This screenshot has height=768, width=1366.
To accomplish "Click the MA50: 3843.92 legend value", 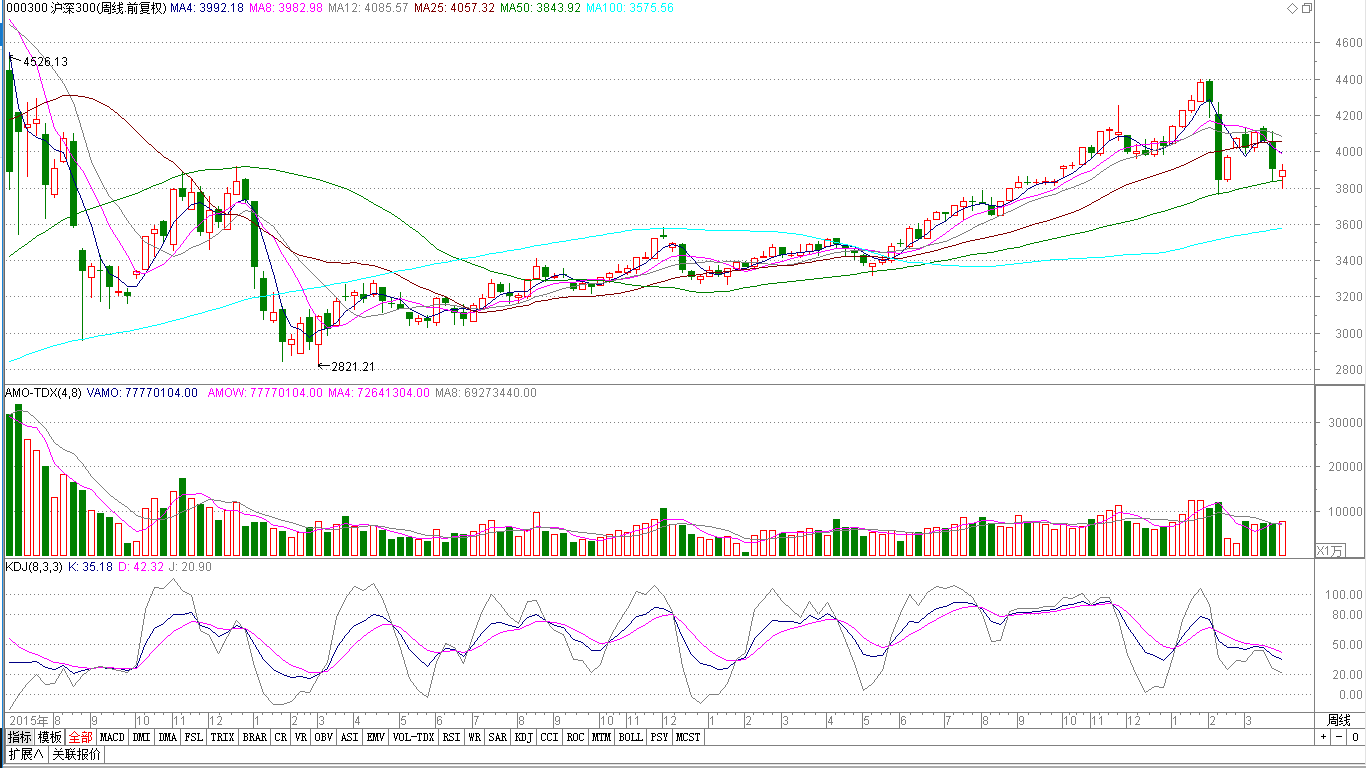I will tap(541, 8).
